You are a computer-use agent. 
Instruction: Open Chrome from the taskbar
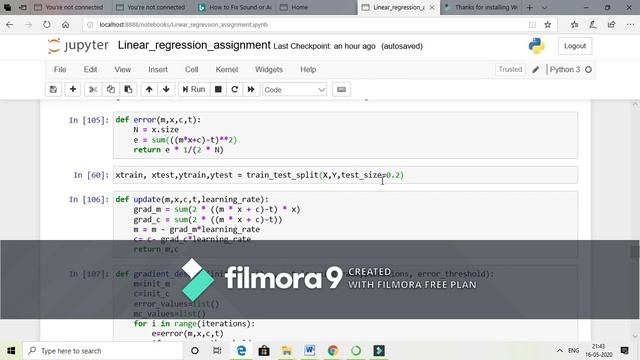tap(333, 351)
